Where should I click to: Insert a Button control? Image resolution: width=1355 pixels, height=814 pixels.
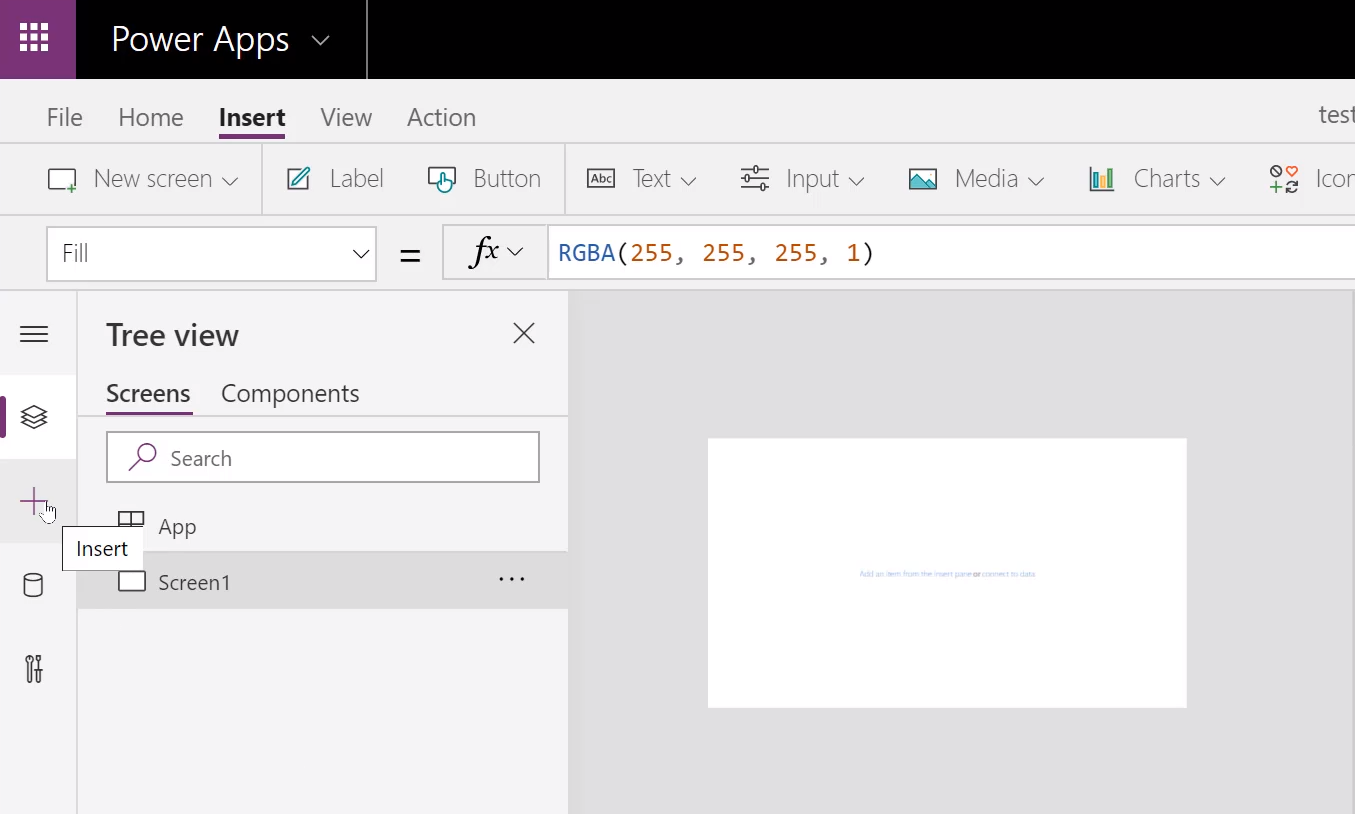coord(484,179)
